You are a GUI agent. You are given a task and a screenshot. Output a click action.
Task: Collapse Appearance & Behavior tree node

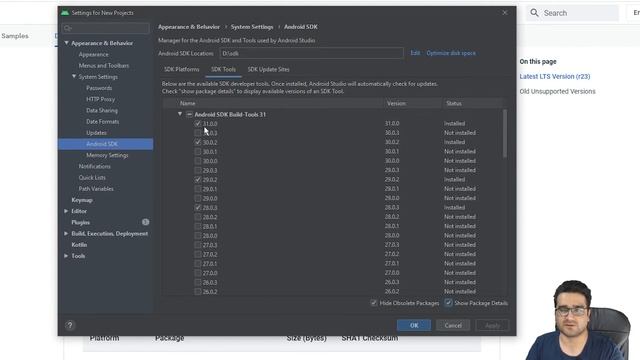point(67,43)
